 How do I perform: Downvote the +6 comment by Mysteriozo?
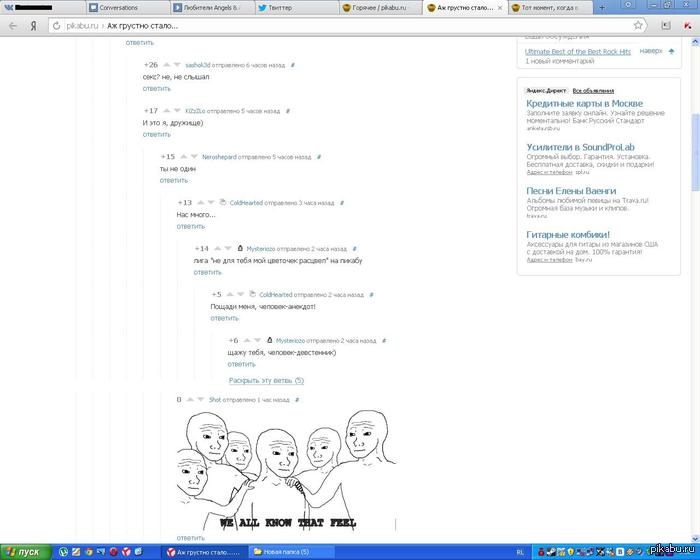click(258, 341)
